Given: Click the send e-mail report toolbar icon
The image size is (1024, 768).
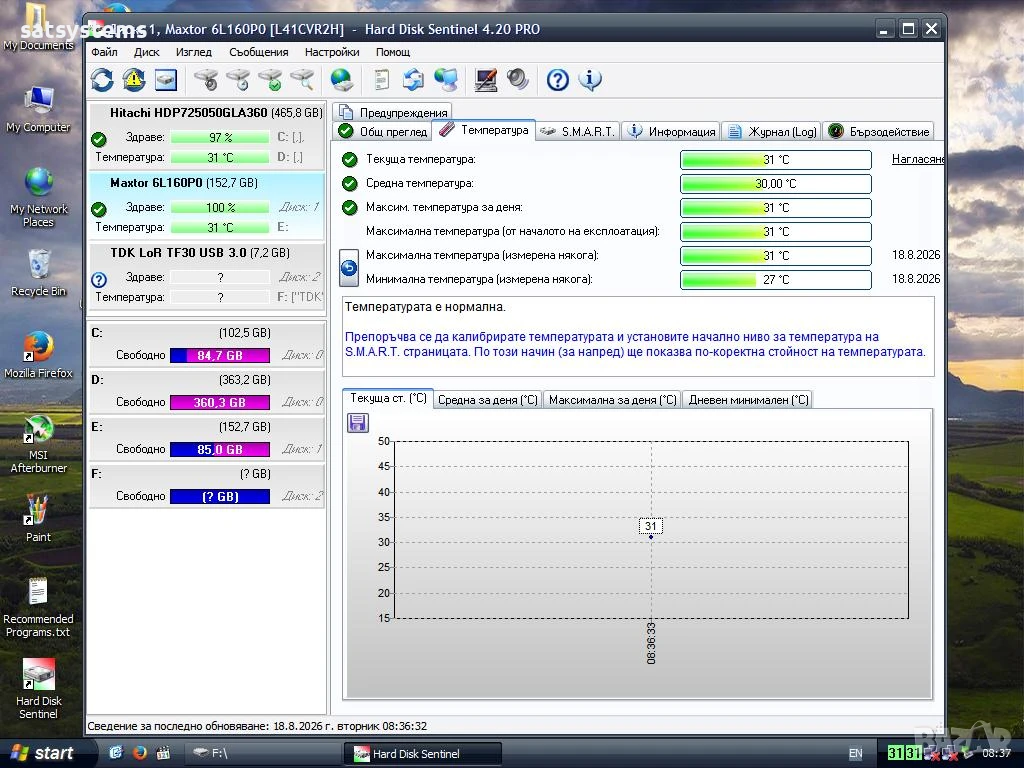Looking at the screenshot, I should pos(413,80).
